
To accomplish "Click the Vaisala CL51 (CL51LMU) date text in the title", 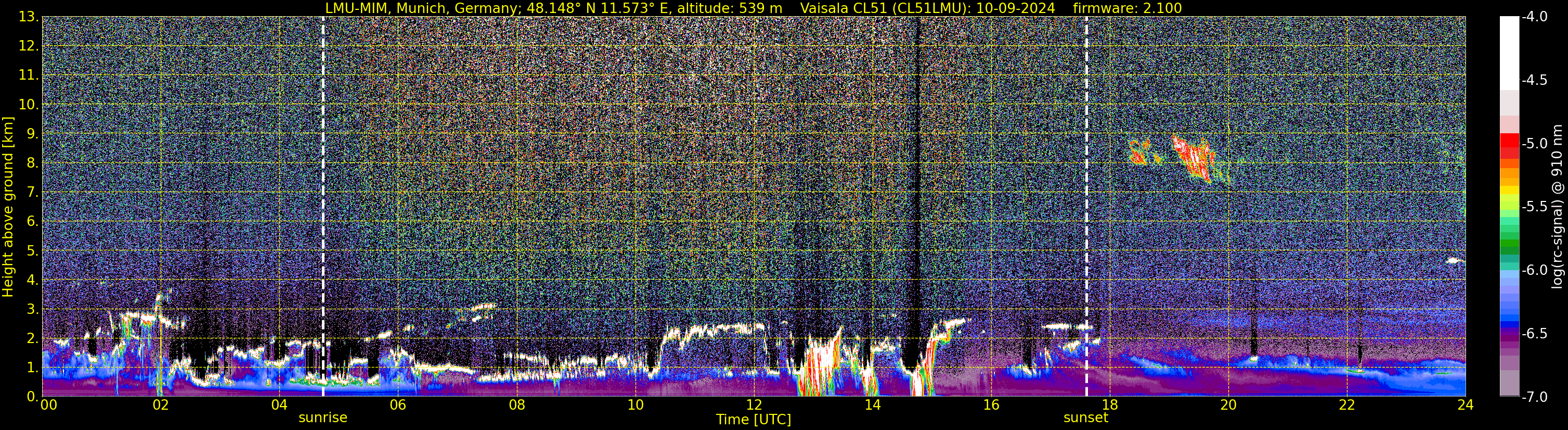I will tap(928, 8).
